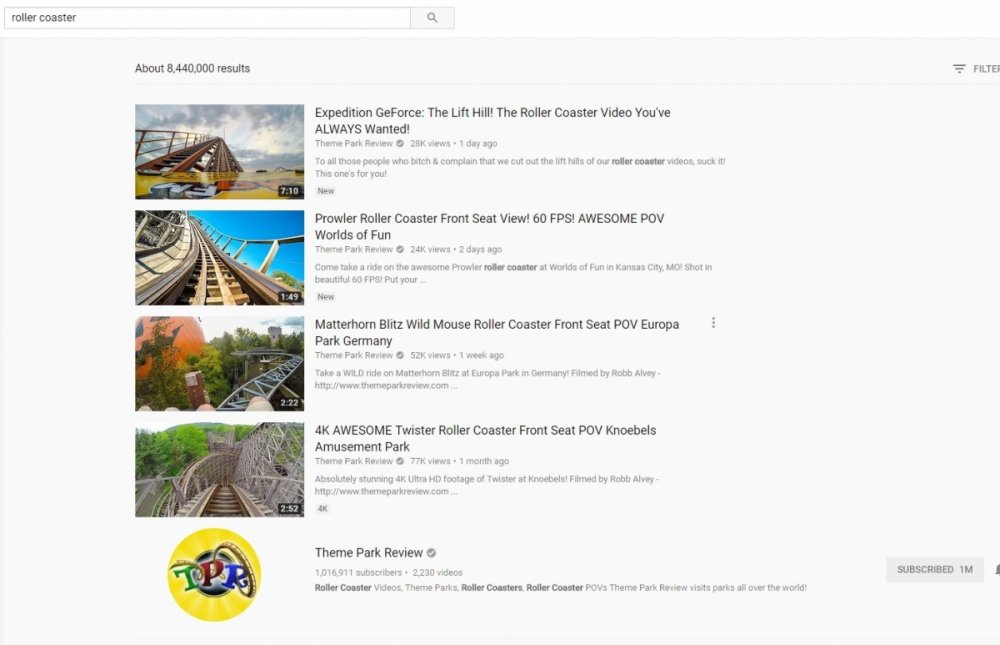Click the notification bell beside Subscribed
The image size is (1000, 645).
click(x=996, y=570)
